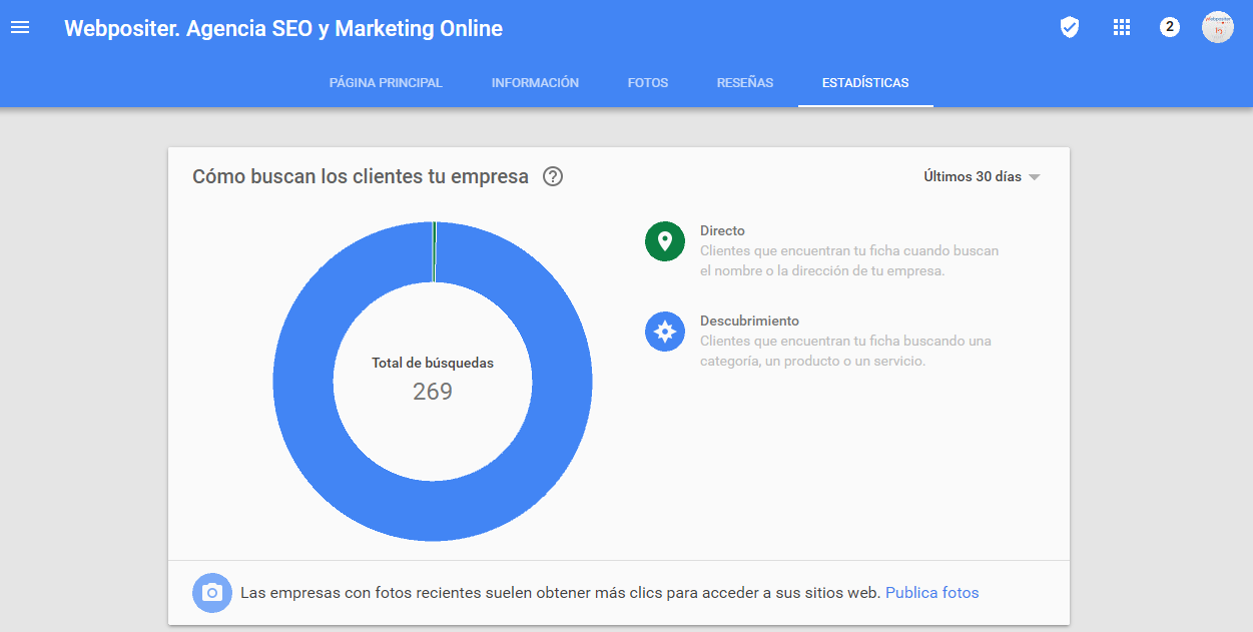Expand the Últimos 30 días dropdown
Image resolution: width=1253 pixels, height=632 pixels.
[981, 177]
